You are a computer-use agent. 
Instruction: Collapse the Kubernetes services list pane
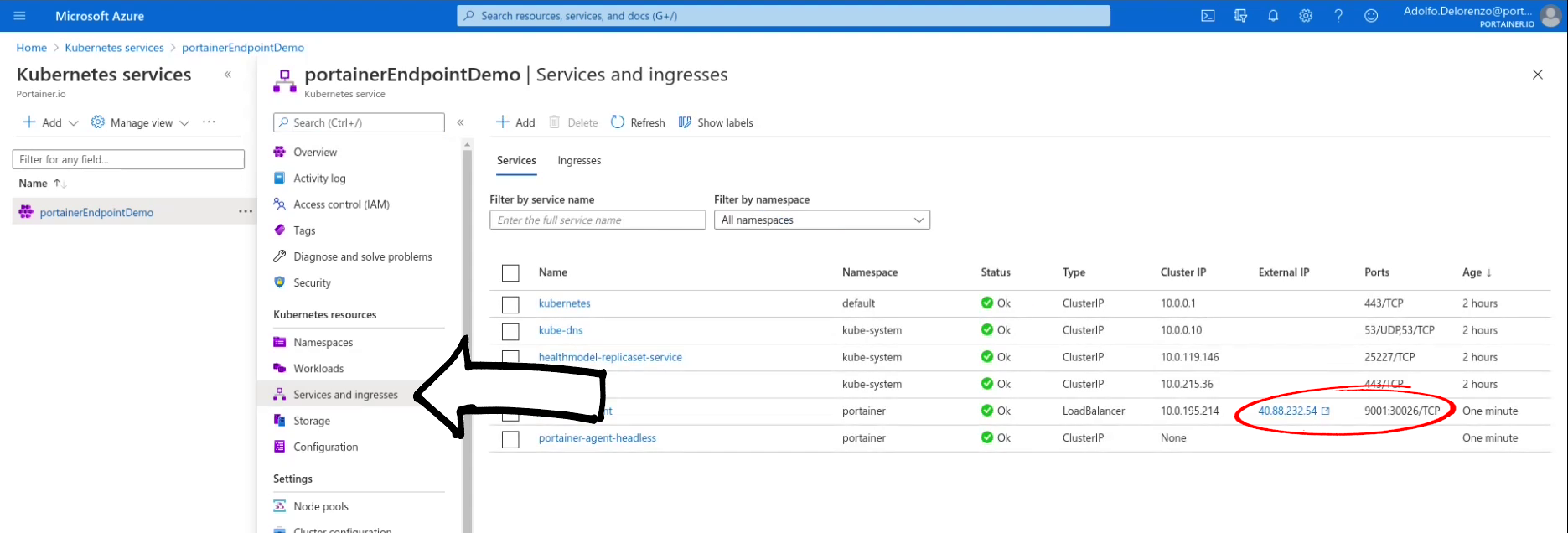pos(227,75)
